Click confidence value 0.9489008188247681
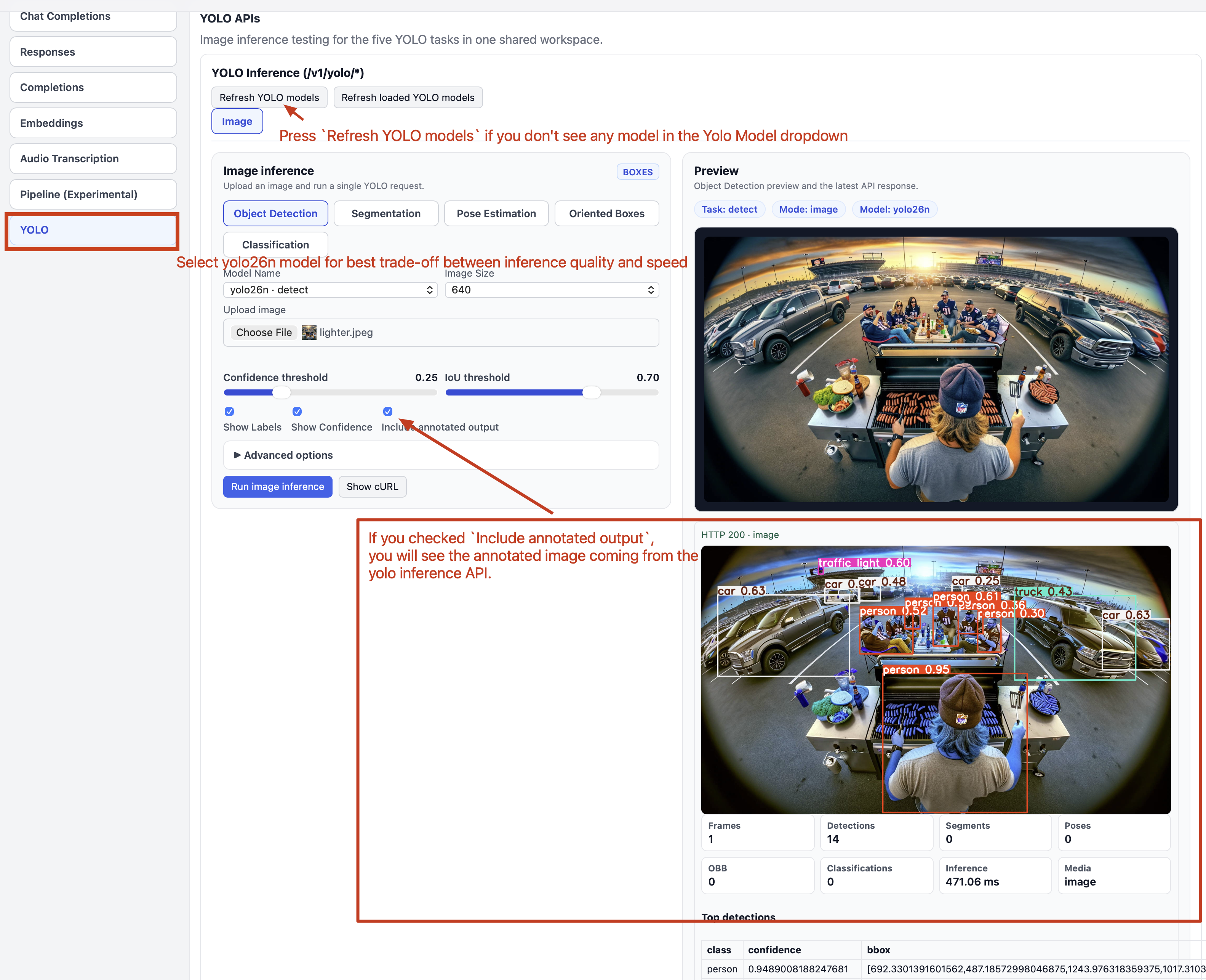The image size is (1206, 980). [x=798, y=969]
